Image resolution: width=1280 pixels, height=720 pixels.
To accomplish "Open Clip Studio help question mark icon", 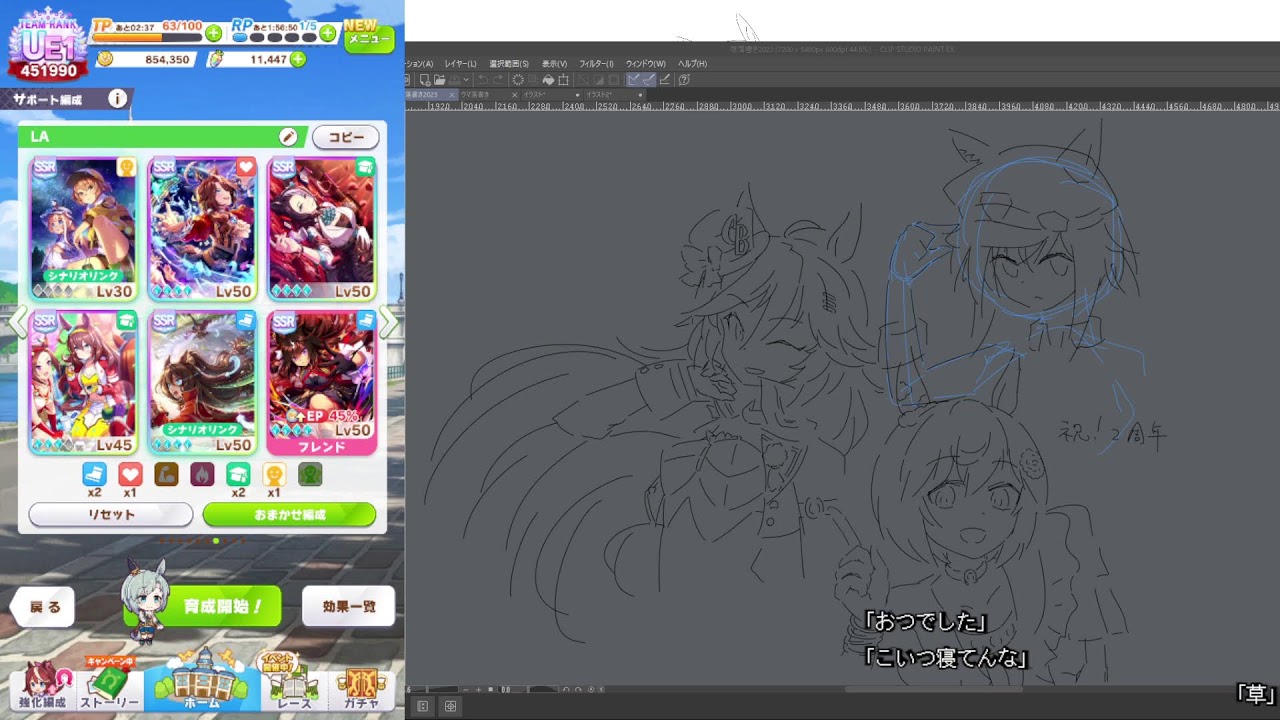I will (684, 80).
